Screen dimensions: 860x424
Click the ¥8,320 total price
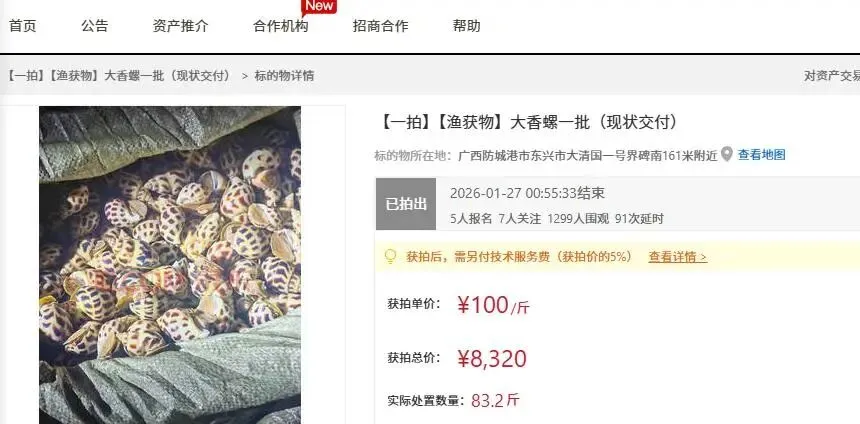492,359
